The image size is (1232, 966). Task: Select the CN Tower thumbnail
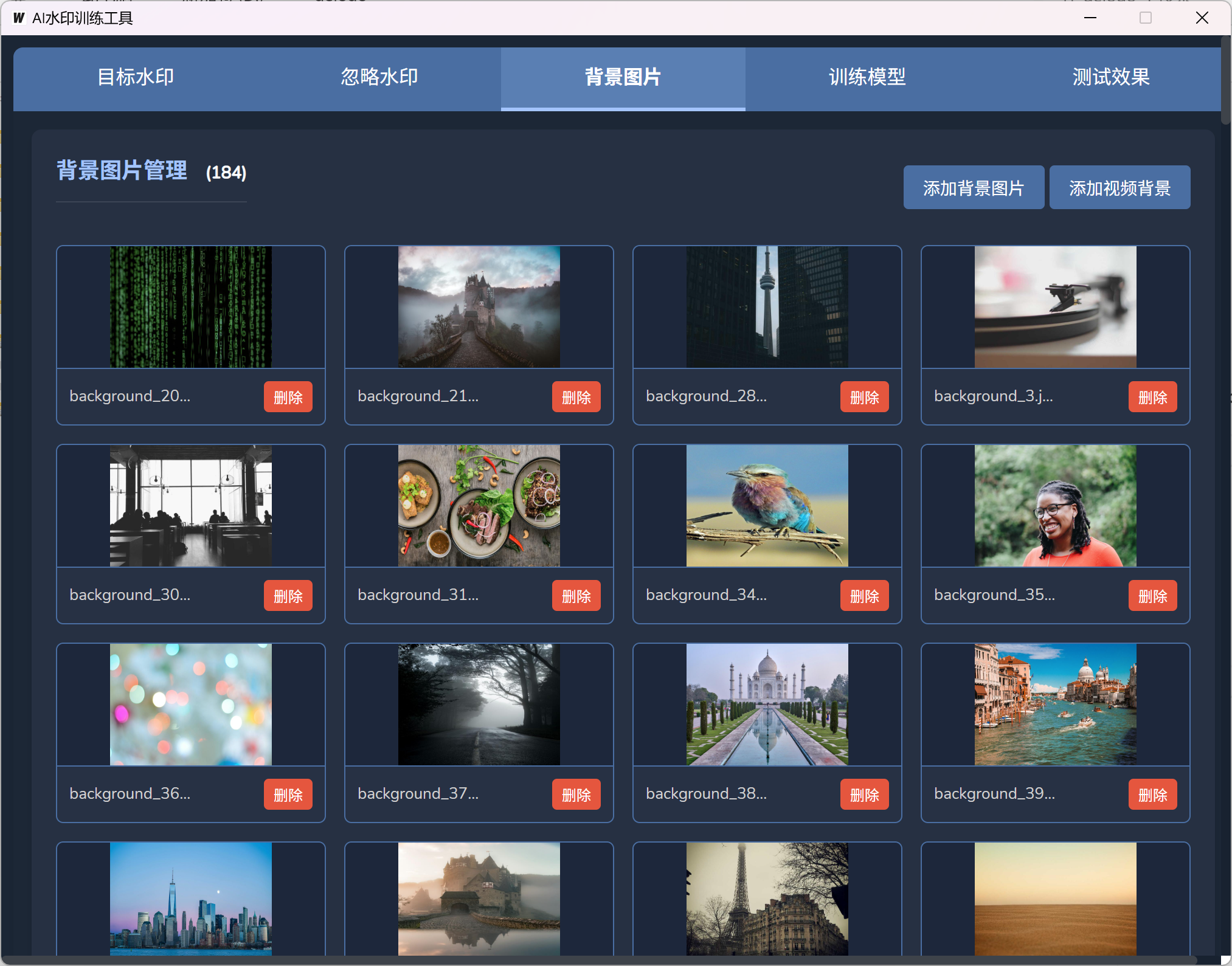click(x=767, y=307)
